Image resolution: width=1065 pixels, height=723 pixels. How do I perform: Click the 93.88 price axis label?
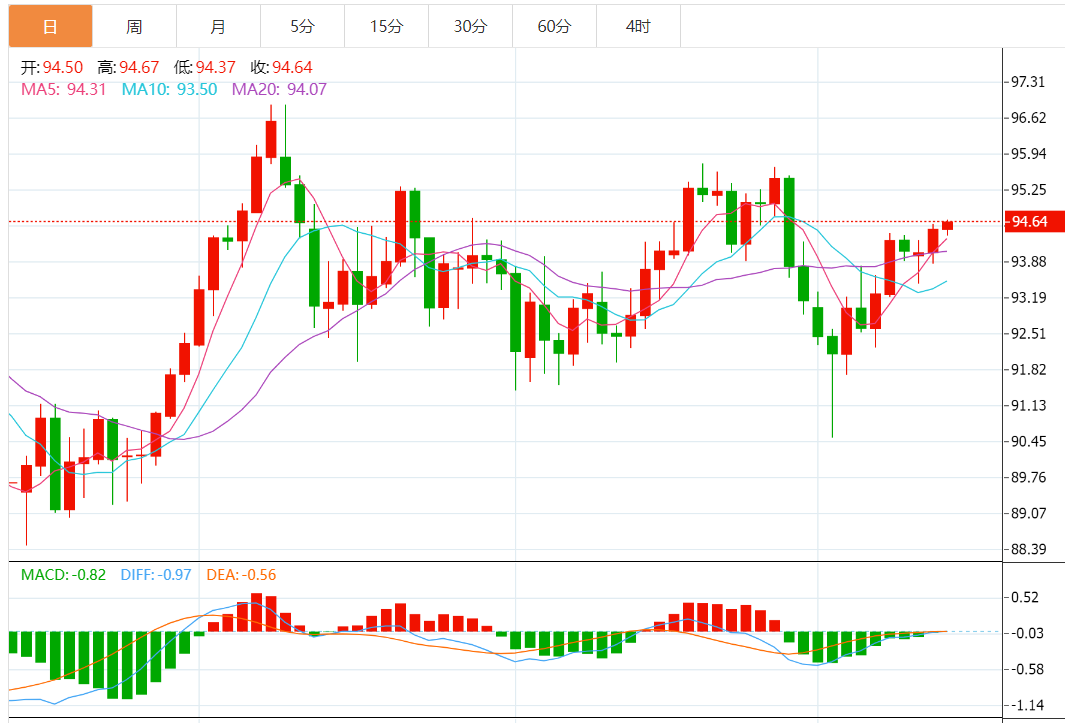point(1028,262)
